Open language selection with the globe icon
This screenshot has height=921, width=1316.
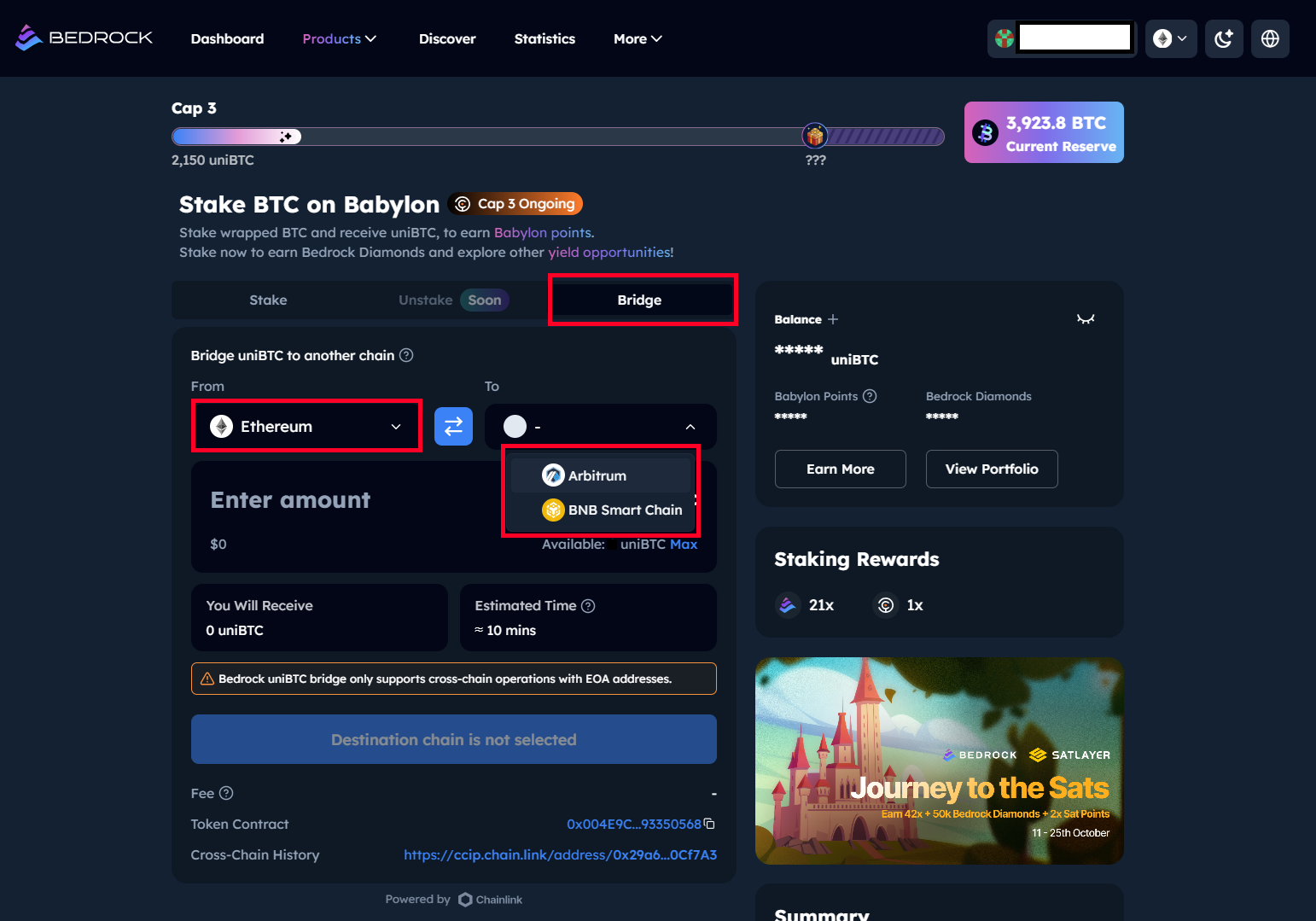pyautogui.click(x=1270, y=38)
